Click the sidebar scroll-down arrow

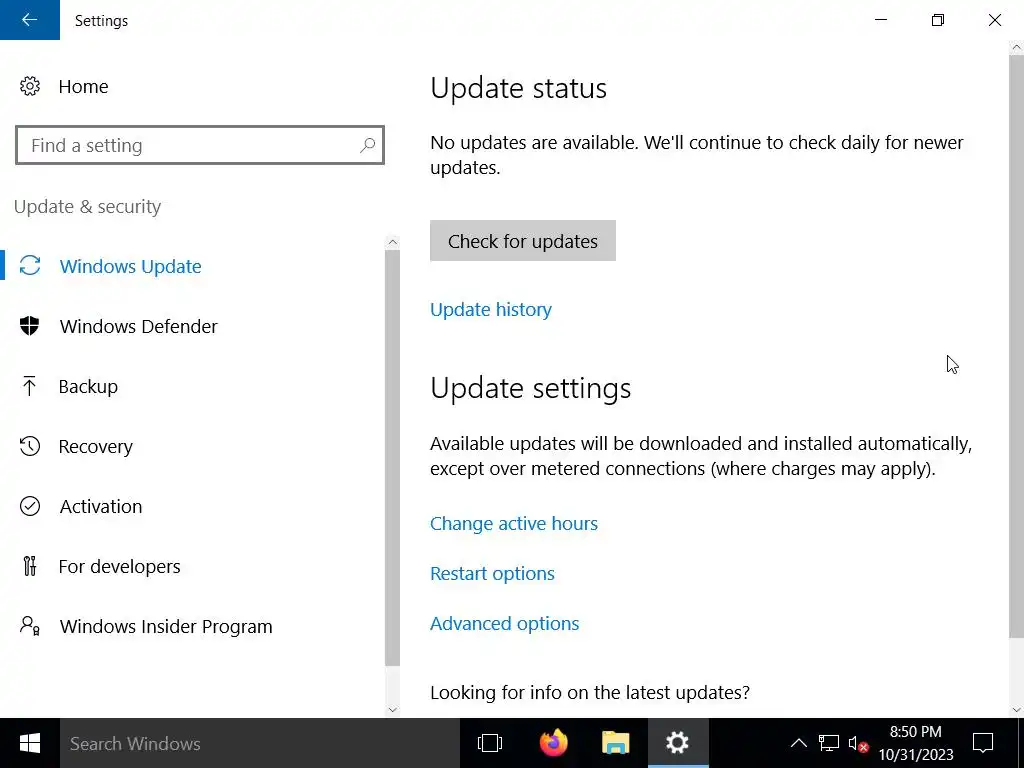(x=392, y=709)
